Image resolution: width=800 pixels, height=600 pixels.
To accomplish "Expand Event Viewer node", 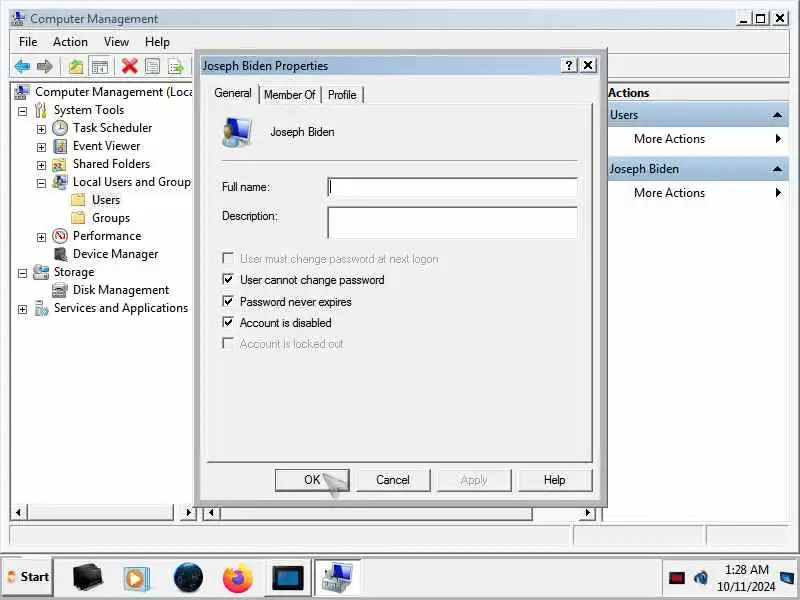I will [41, 147].
